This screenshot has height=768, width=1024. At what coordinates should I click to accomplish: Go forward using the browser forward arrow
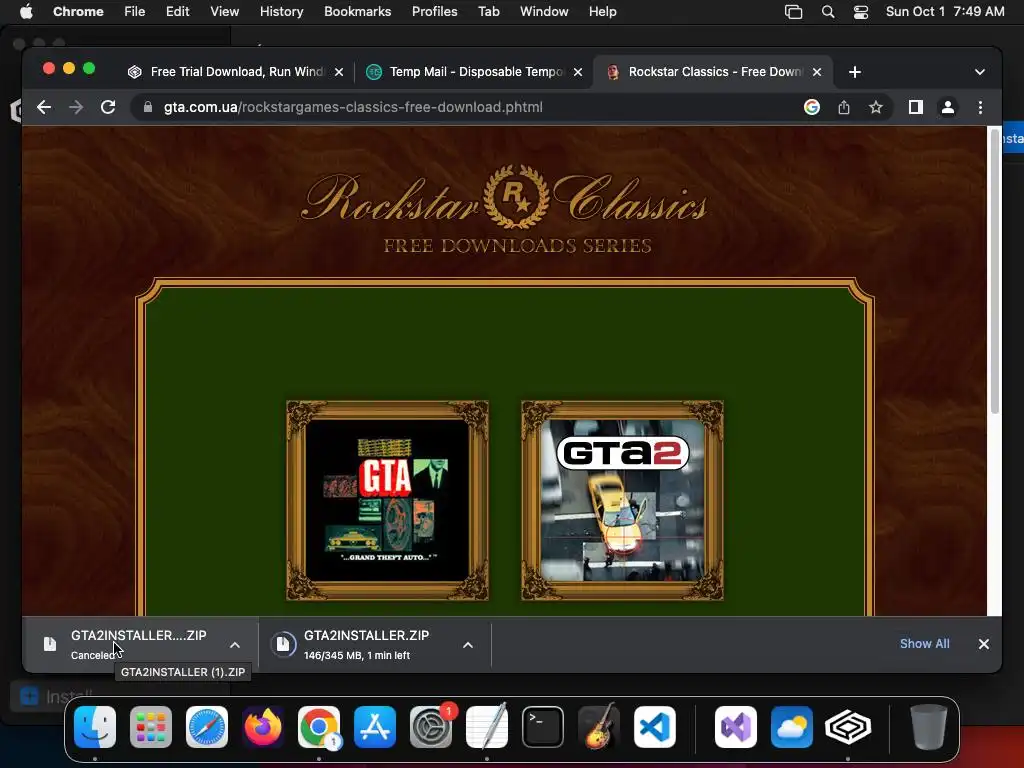tap(76, 107)
